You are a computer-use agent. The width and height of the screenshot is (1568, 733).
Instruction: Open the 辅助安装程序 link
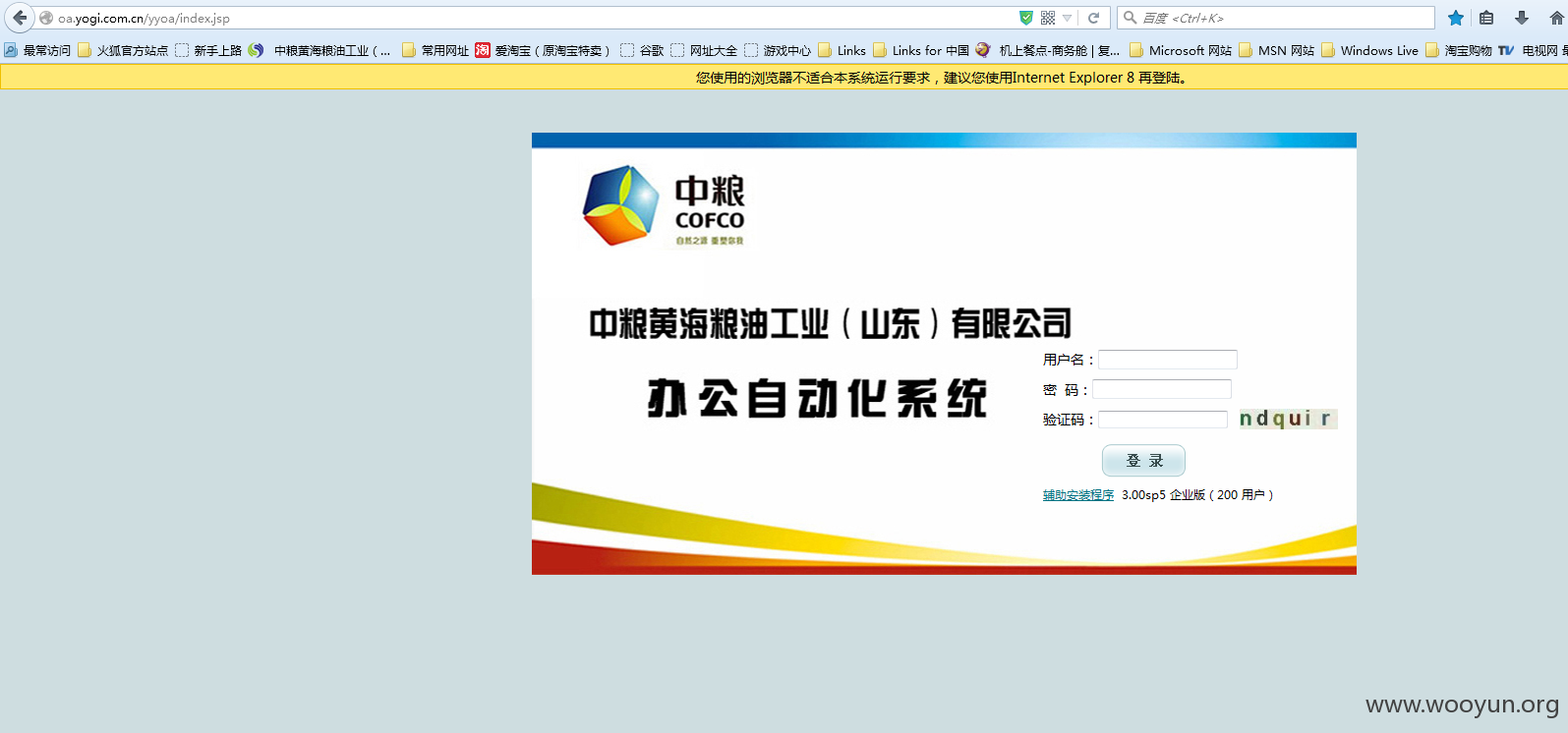click(x=1078, y=495)
